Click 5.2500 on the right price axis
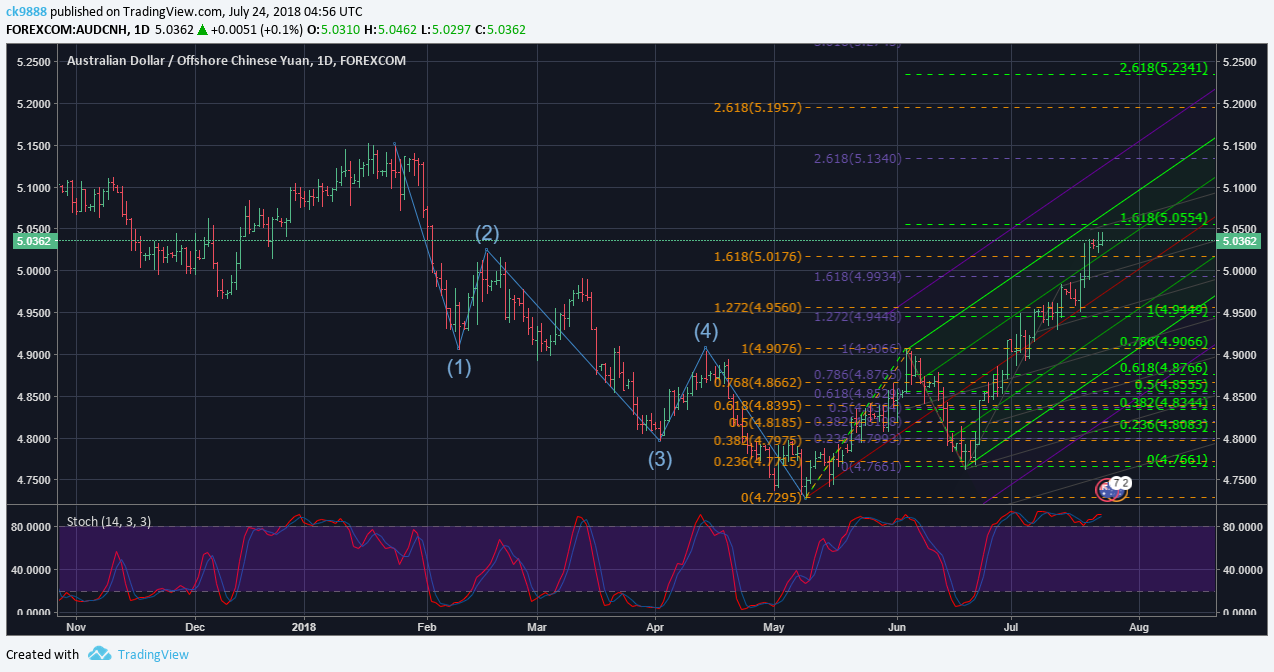The width and height of the screenshot is (1274, 672). pos(1238,62)
